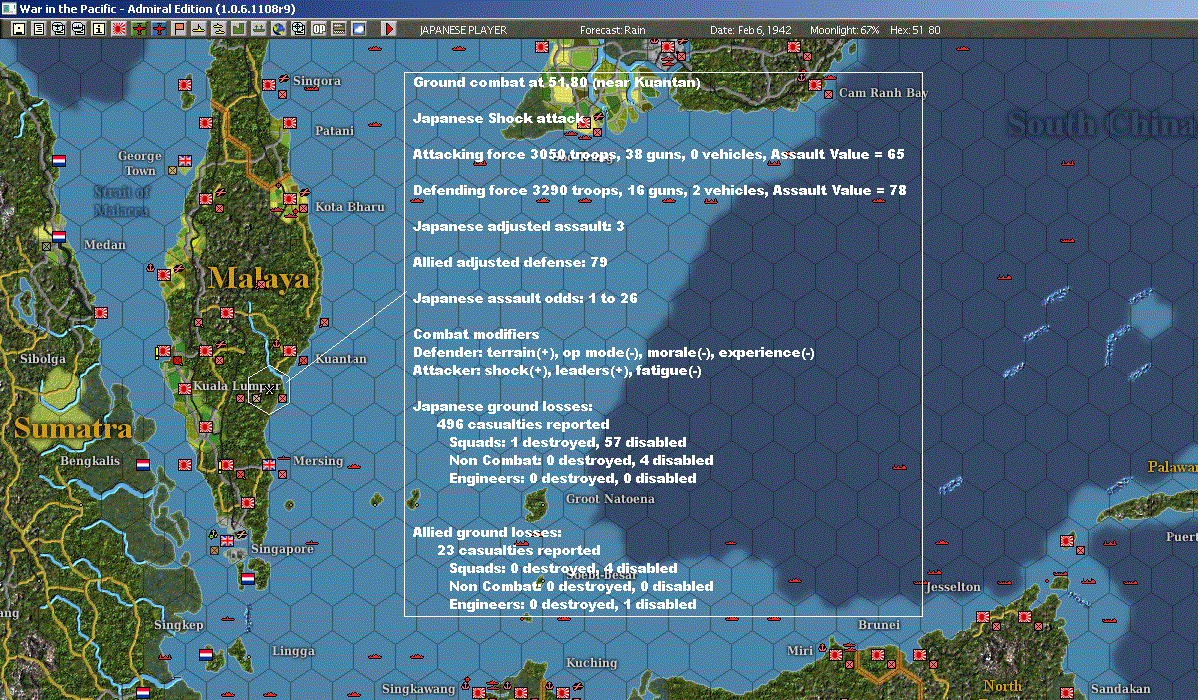Viewport: 1198px width, 700px height.
Task: Click the rising sun flag toolbar icon
Action: pos(118,29)
